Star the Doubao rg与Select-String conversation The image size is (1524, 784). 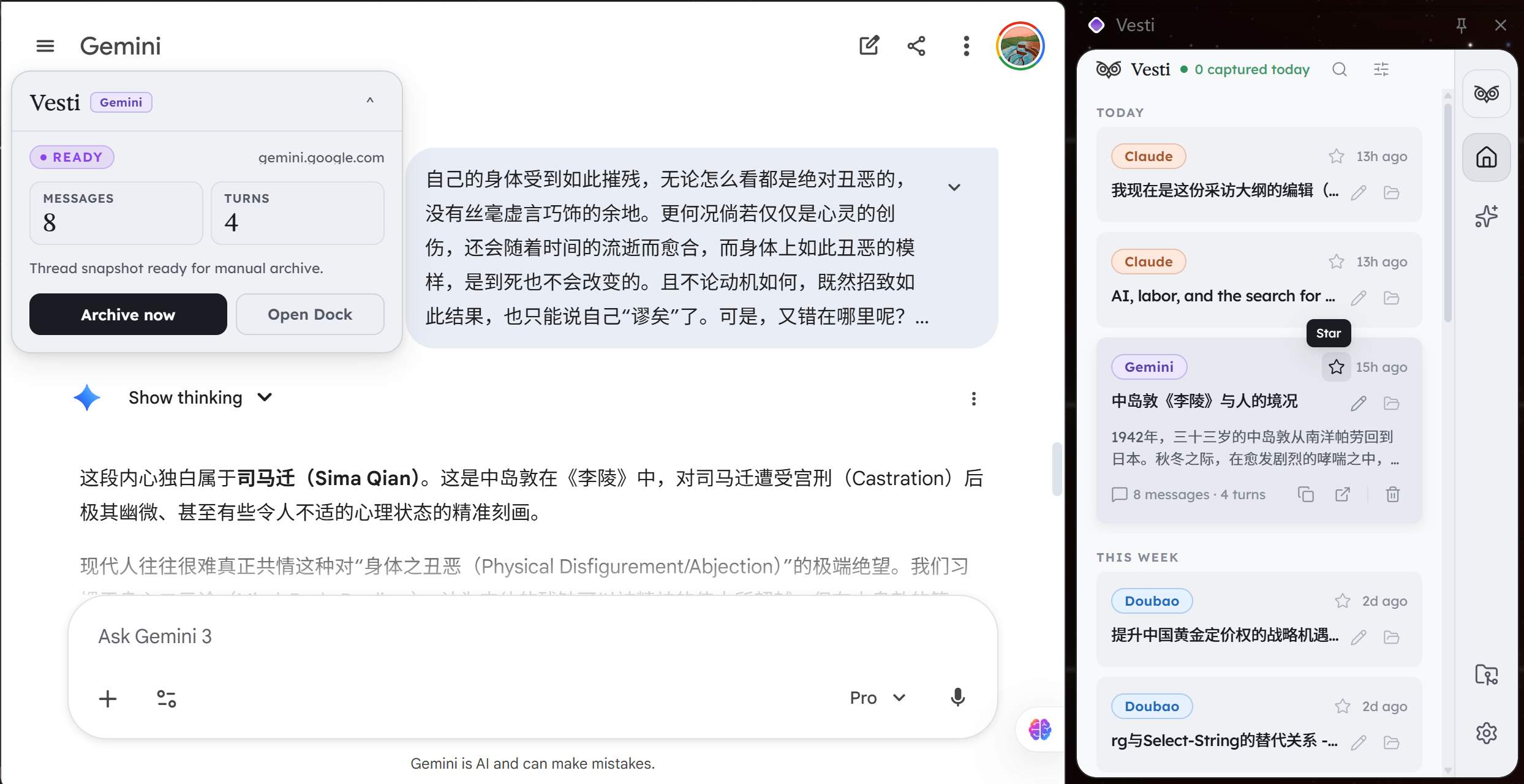click(1343, 706)
